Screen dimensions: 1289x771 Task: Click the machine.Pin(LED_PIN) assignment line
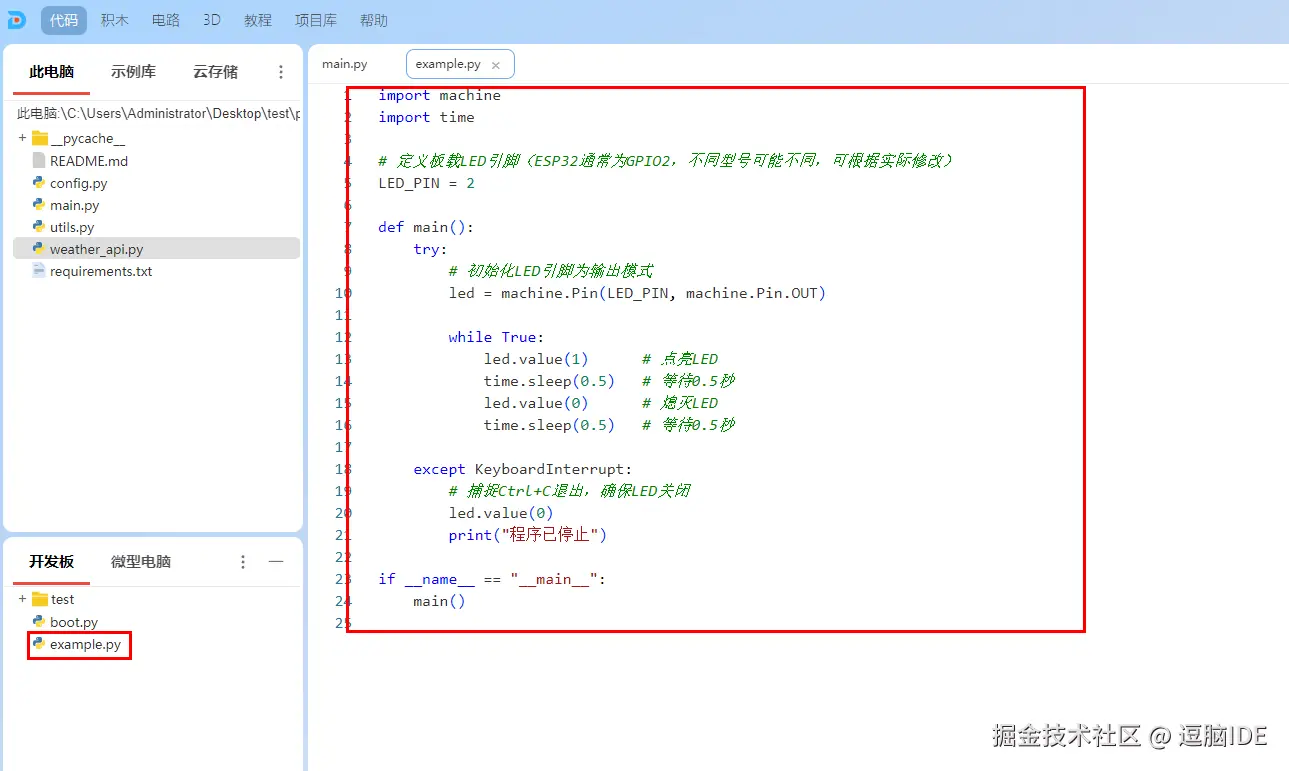pos(638,293)
